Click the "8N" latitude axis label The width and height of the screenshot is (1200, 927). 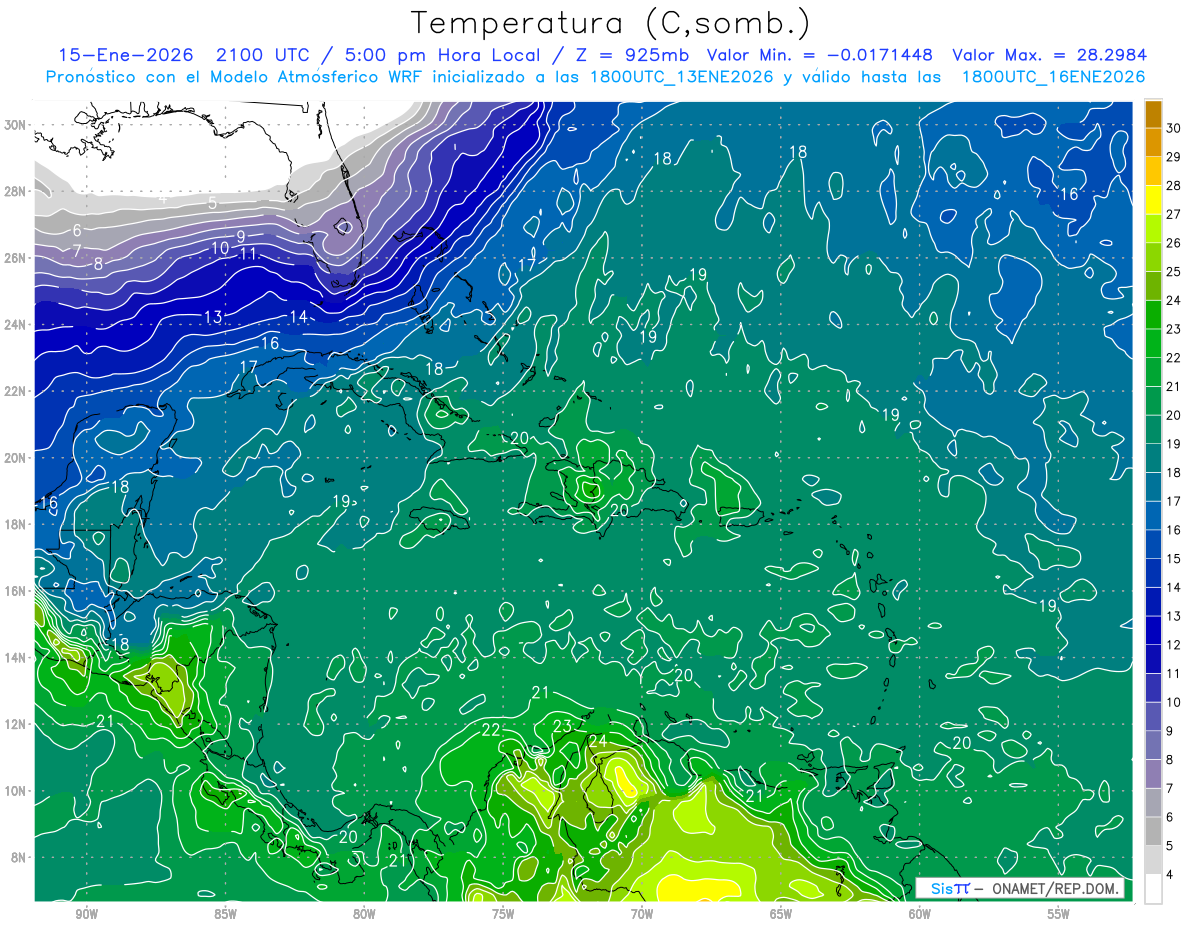pos(19,858)
